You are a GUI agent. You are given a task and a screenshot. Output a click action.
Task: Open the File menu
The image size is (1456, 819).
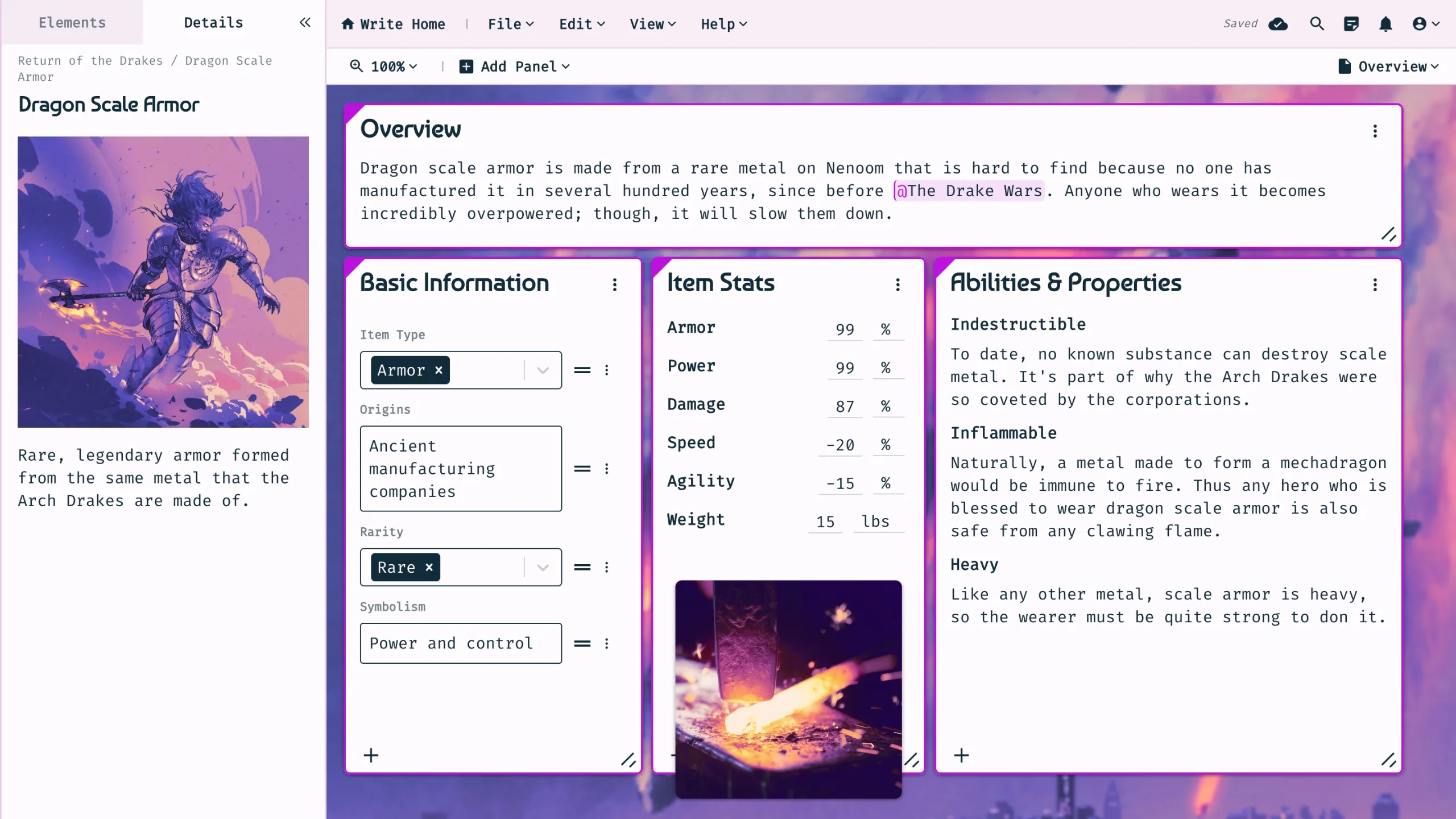pos(510,24)
